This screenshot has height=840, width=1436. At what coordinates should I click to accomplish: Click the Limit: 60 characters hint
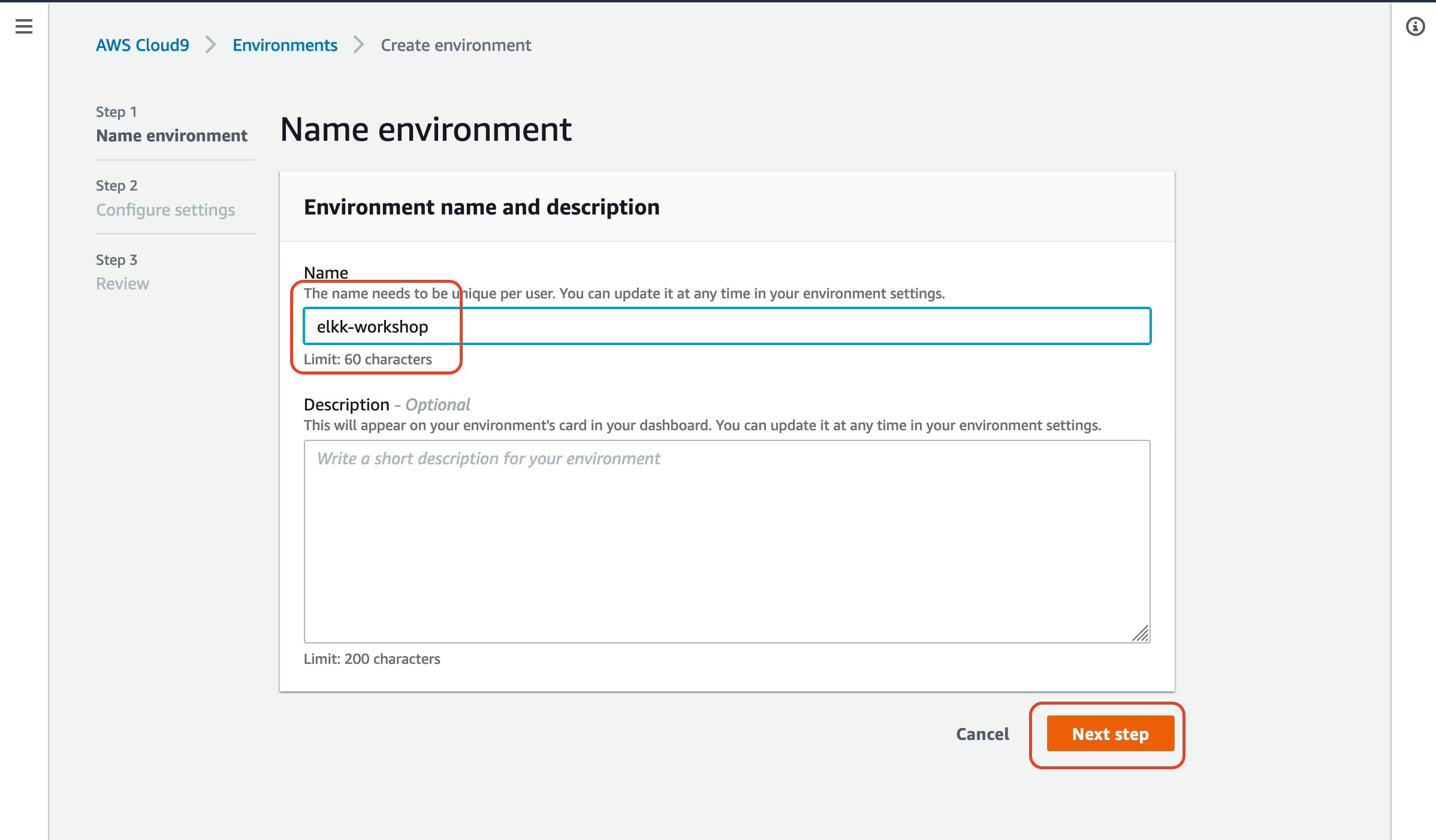[368, 359]
